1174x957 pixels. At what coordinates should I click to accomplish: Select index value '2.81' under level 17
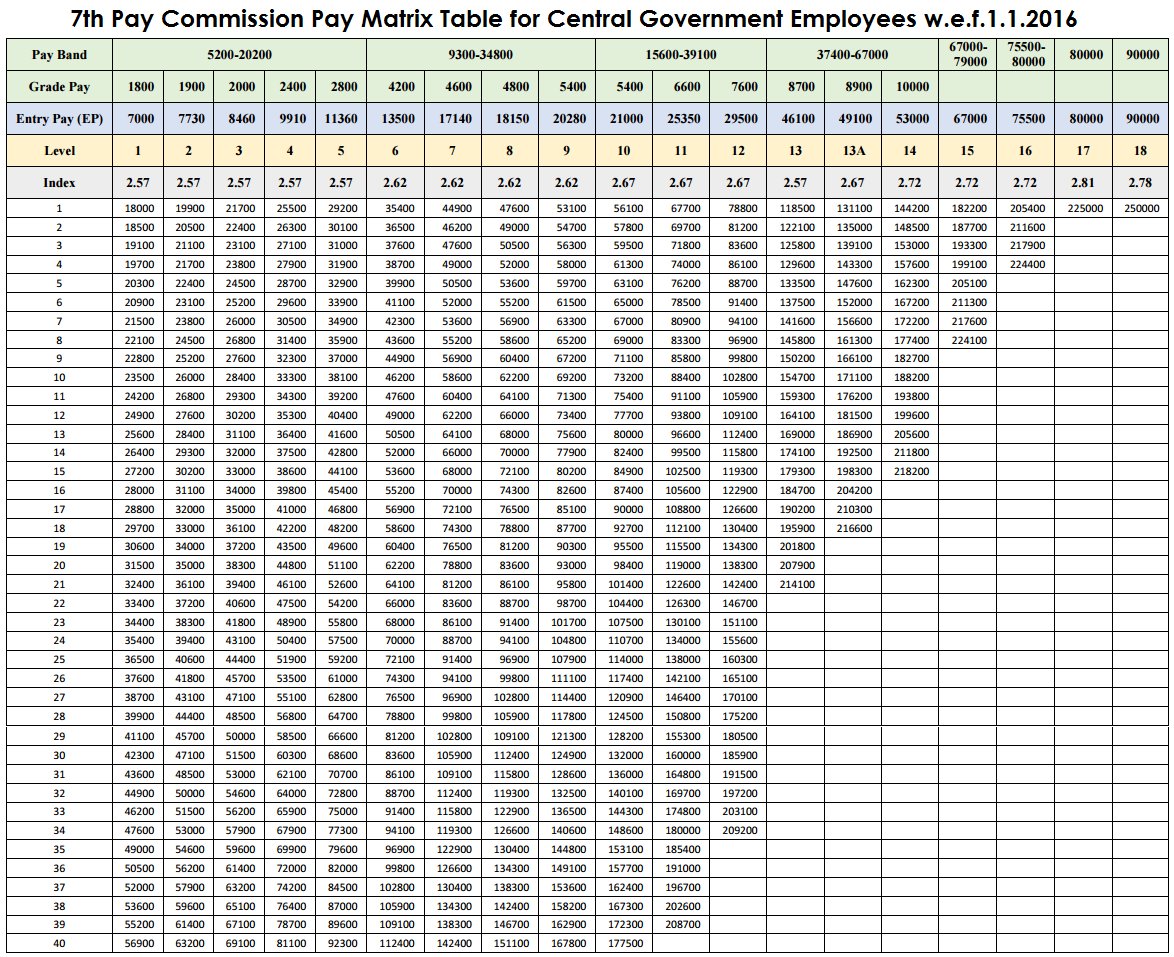coord(1083,183)
